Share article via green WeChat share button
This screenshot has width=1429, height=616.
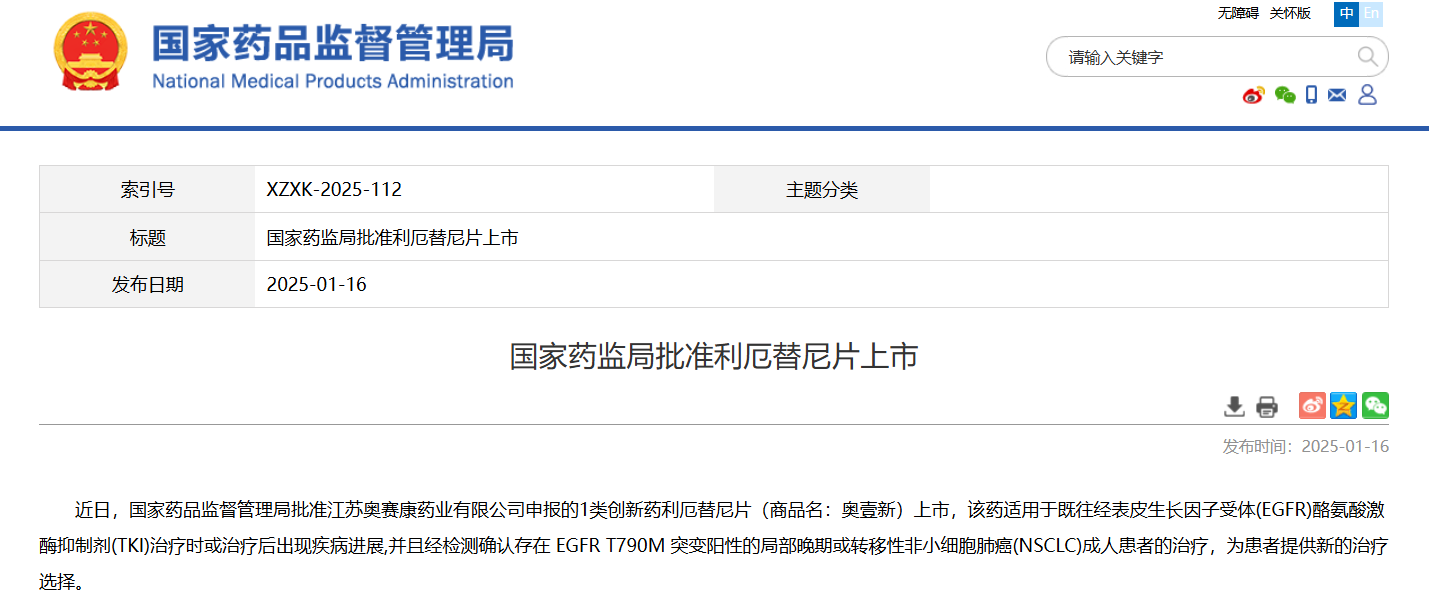(x=1375, y=405)
